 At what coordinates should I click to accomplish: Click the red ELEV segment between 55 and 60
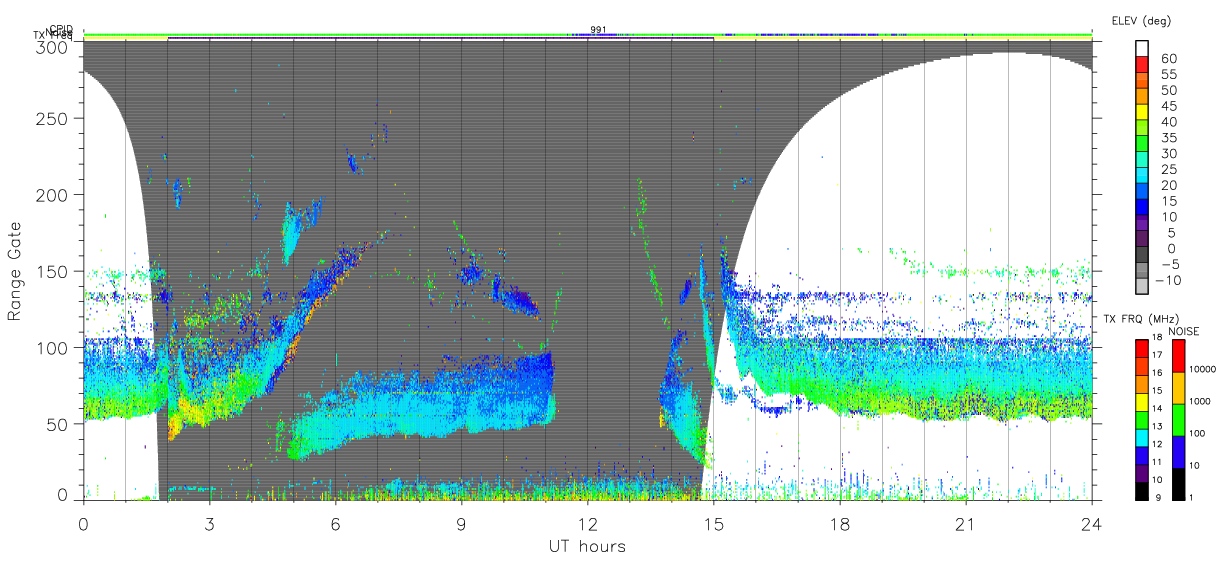pos(1142,65)
